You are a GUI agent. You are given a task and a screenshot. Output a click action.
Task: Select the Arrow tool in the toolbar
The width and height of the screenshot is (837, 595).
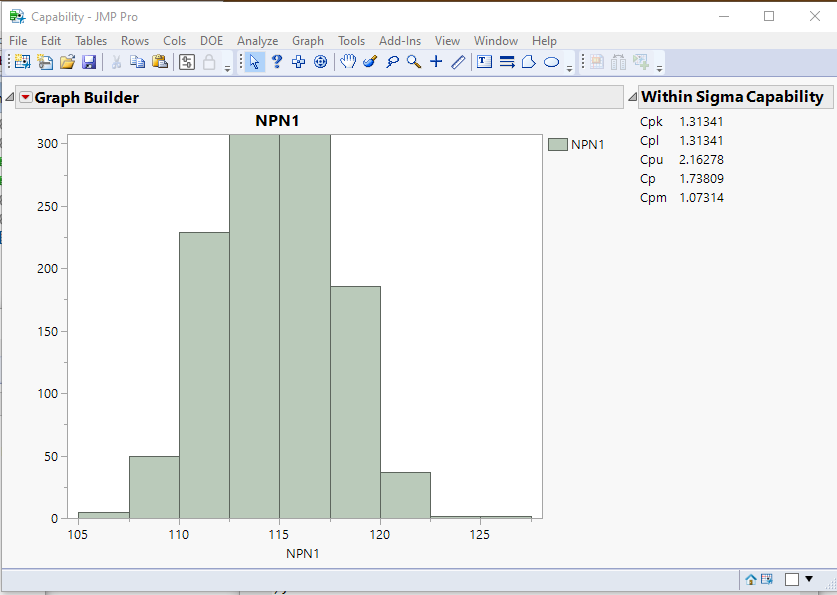tap(255, 62)
